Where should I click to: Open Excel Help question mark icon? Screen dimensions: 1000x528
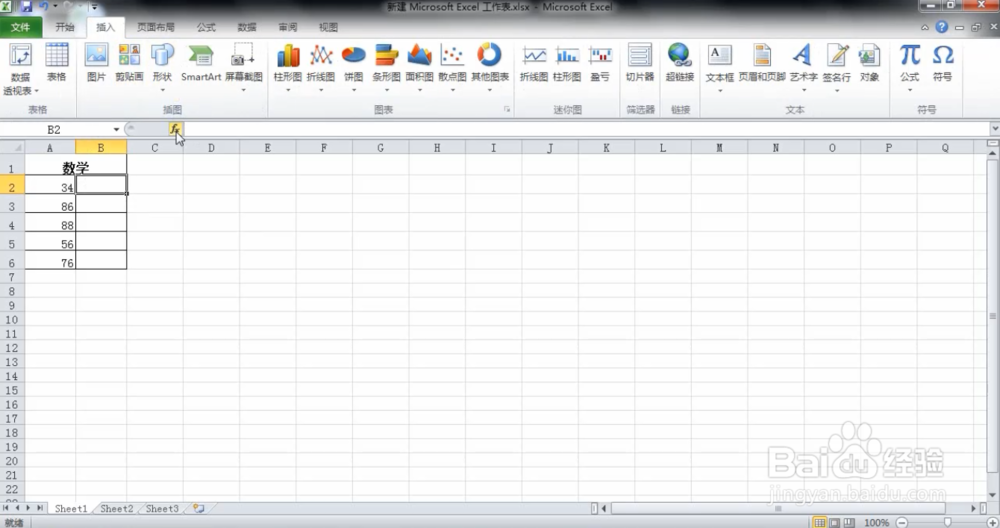click(941, 27)
